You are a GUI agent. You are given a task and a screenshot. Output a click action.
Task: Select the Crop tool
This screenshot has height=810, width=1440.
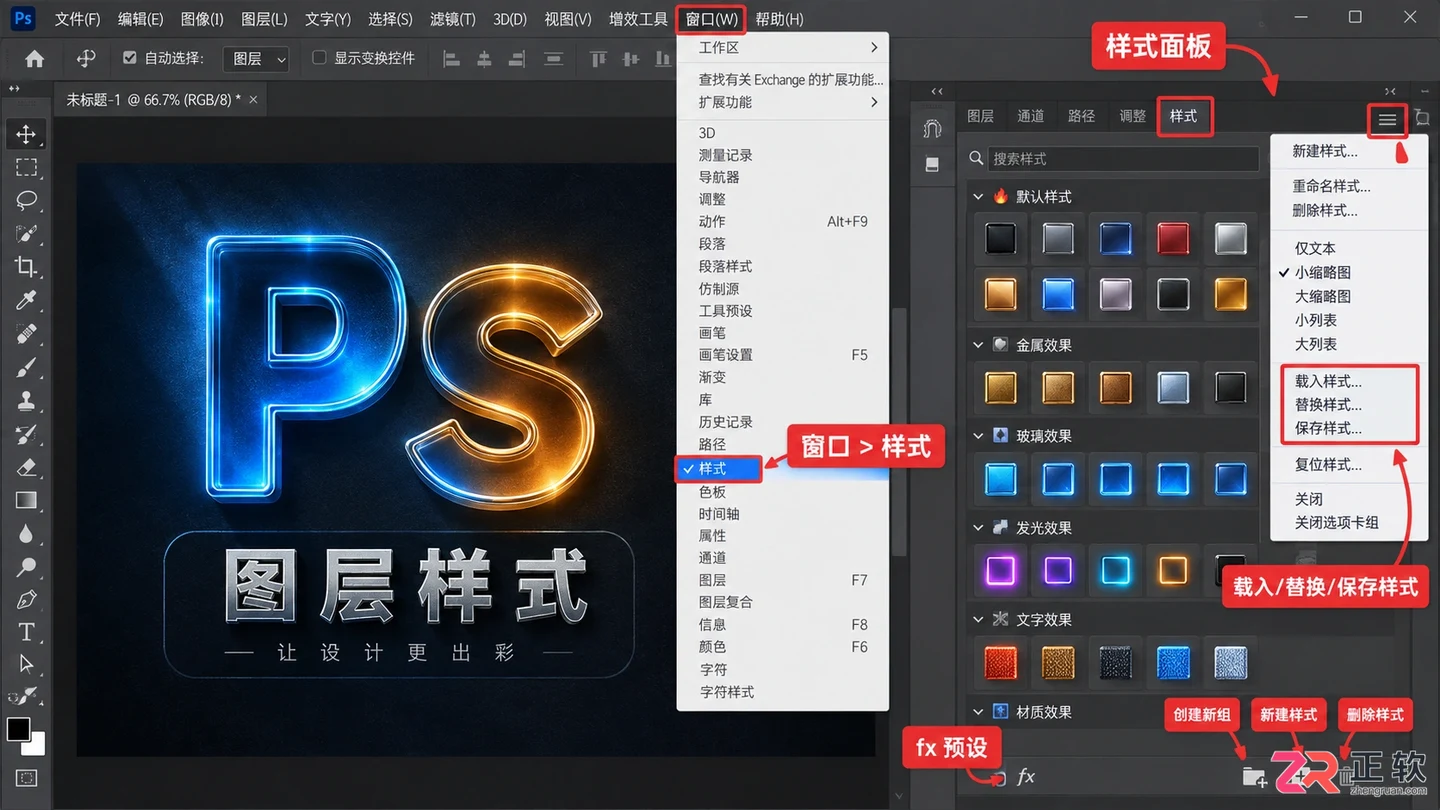26,267
